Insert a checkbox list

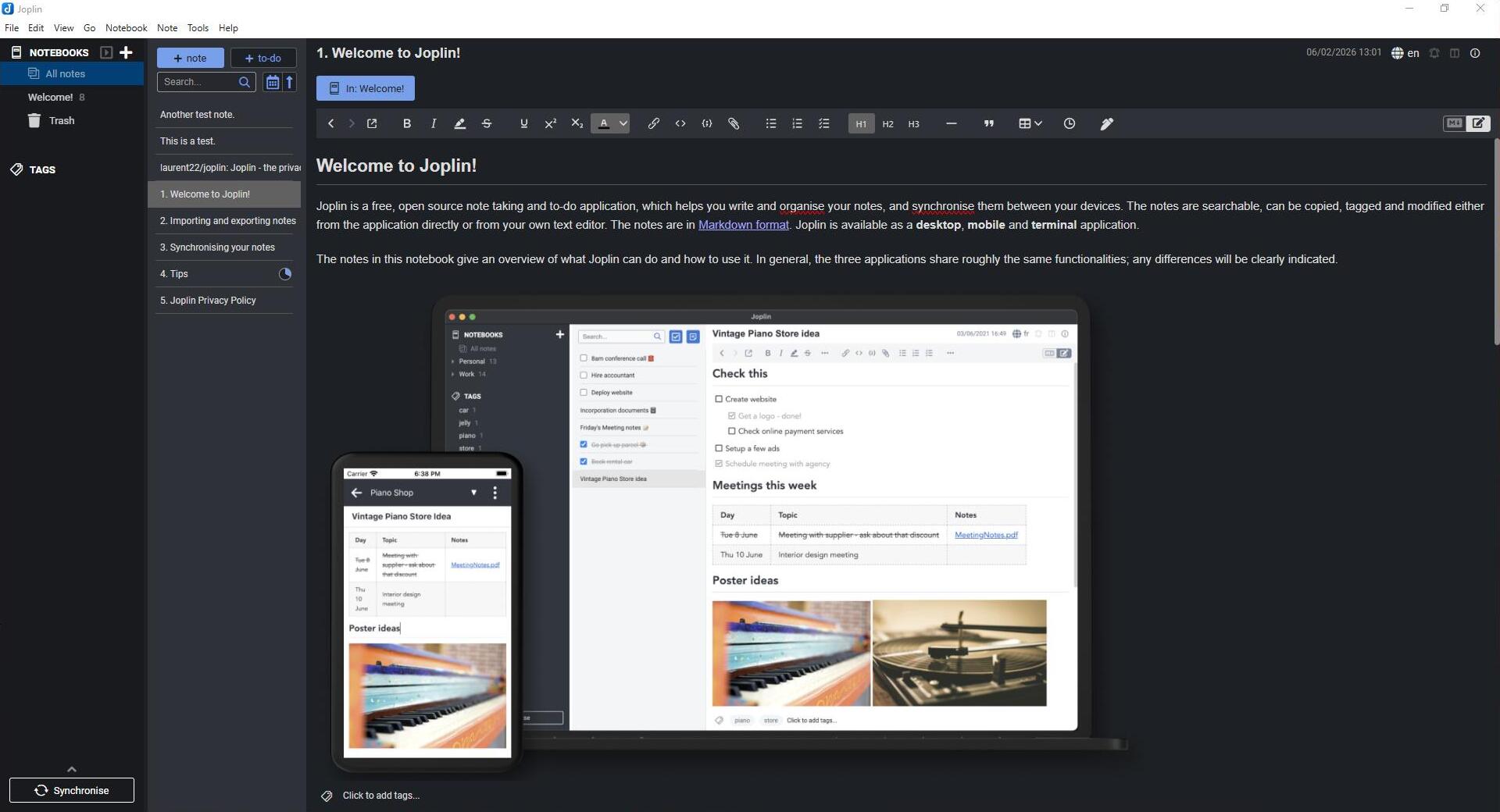824,123
